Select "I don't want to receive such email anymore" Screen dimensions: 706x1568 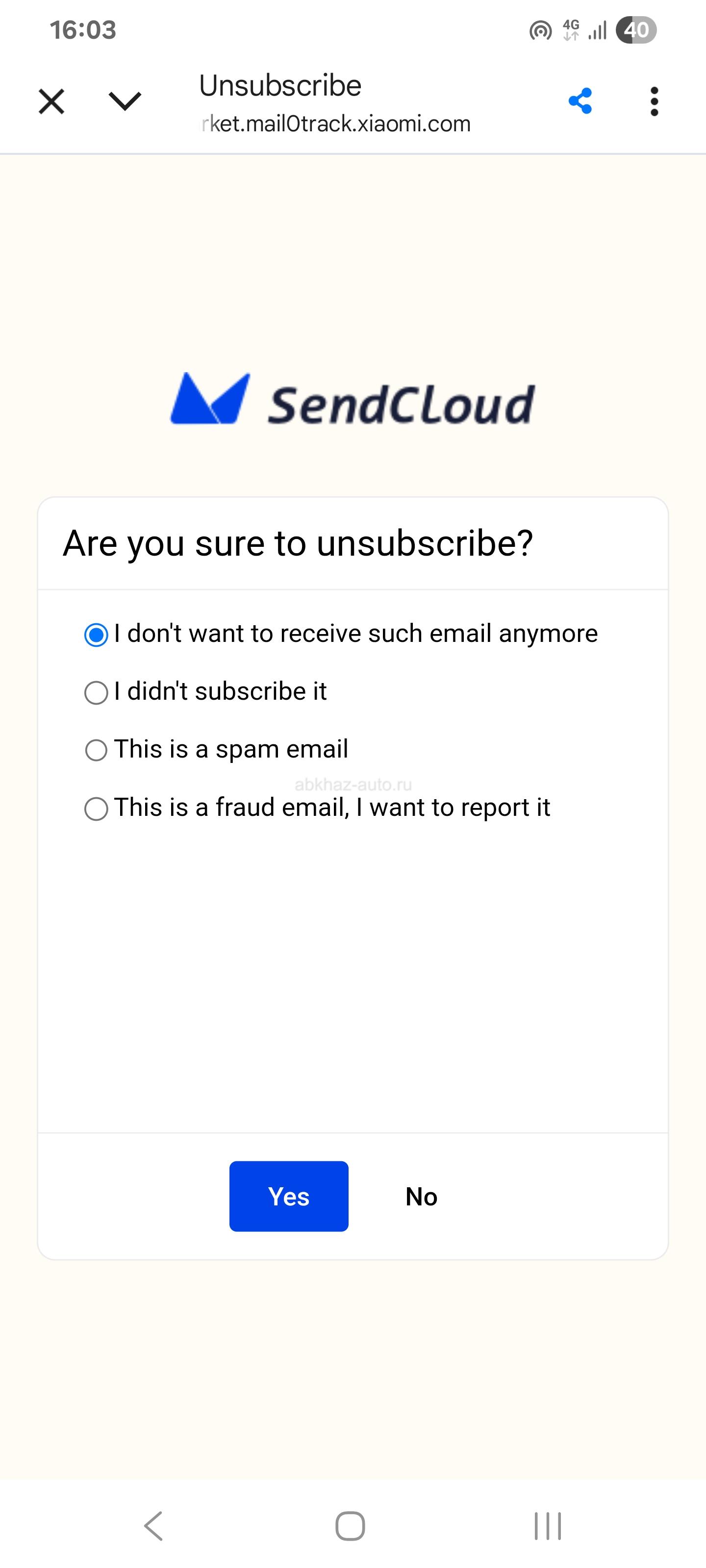pos(96,635)
